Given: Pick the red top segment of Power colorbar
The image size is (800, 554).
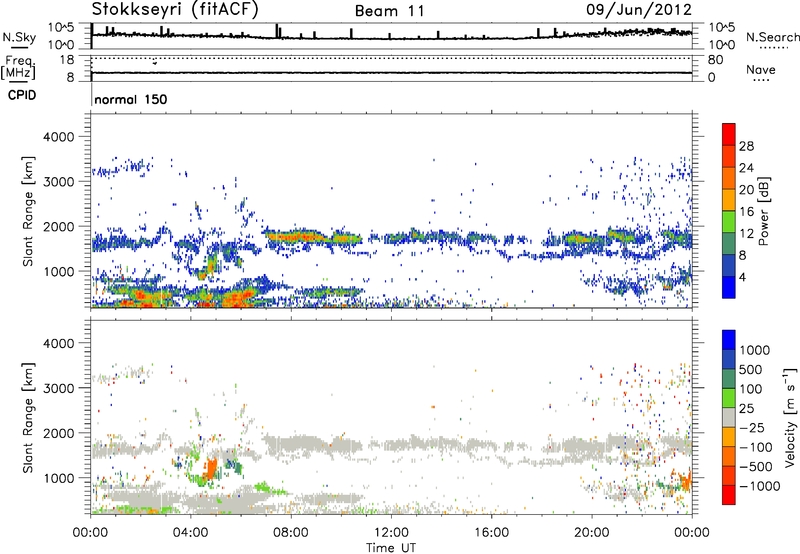Looking at the screenshot, I should coord(729,134).
